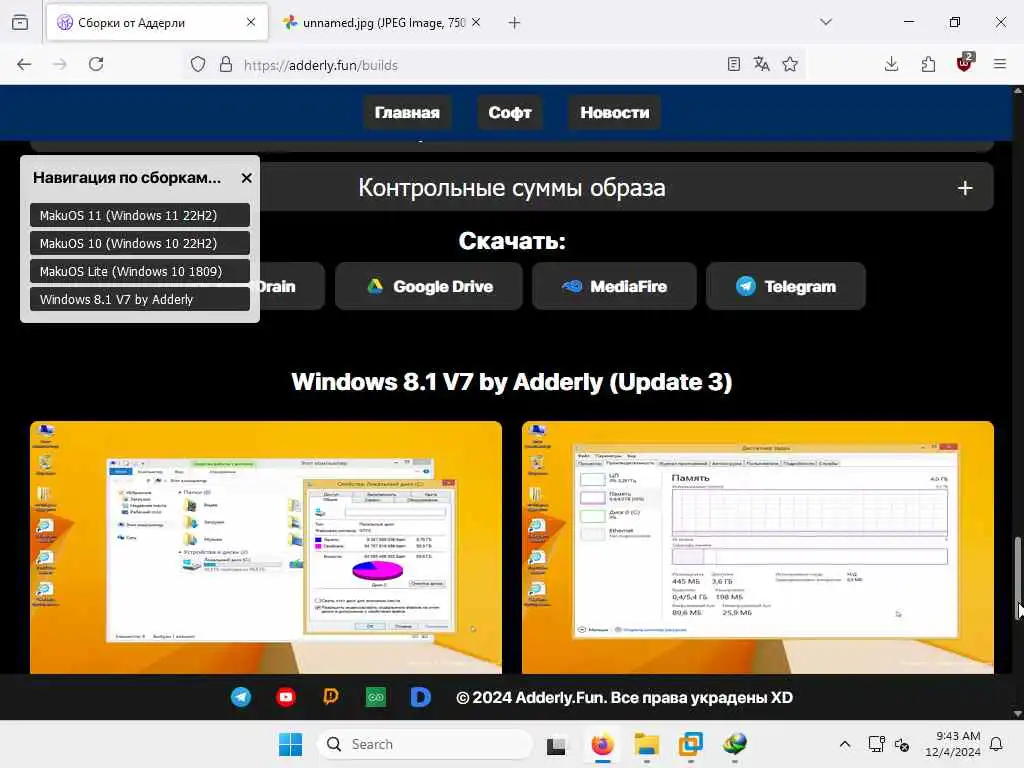Screen dimensions: 1024x768
Task: Click the page vertical scrollbar thumb
Action: click(x=1017, y=578)
